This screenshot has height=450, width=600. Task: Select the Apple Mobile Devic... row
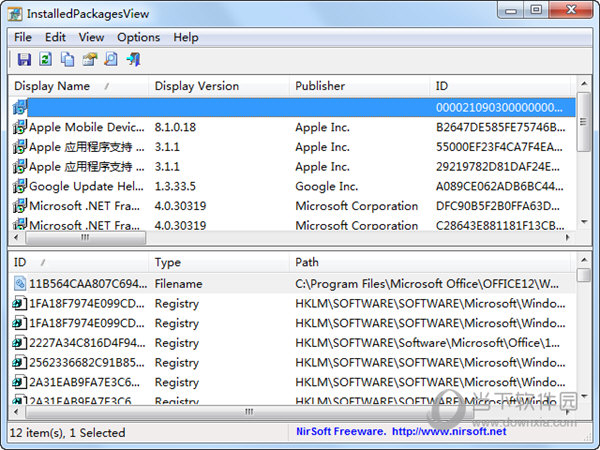[x=292, y=127]
